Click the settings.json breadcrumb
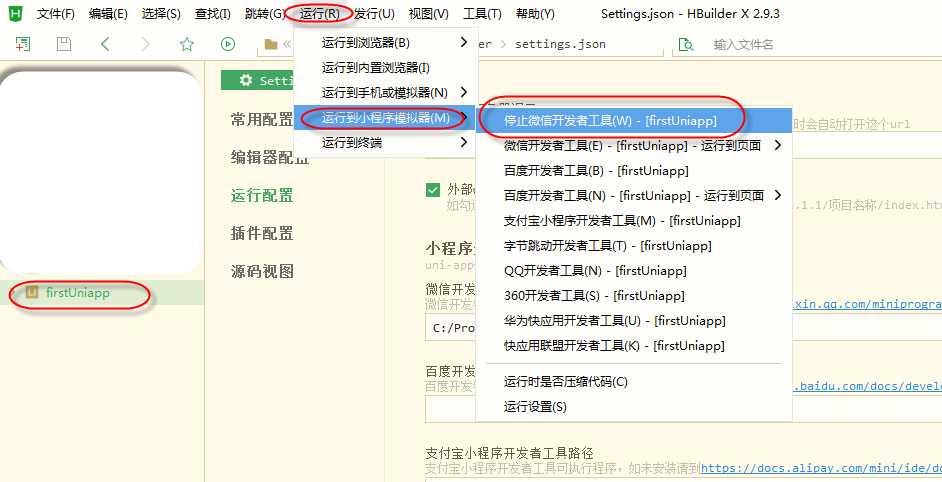The image size is (942, 482). tap(560, 44)
